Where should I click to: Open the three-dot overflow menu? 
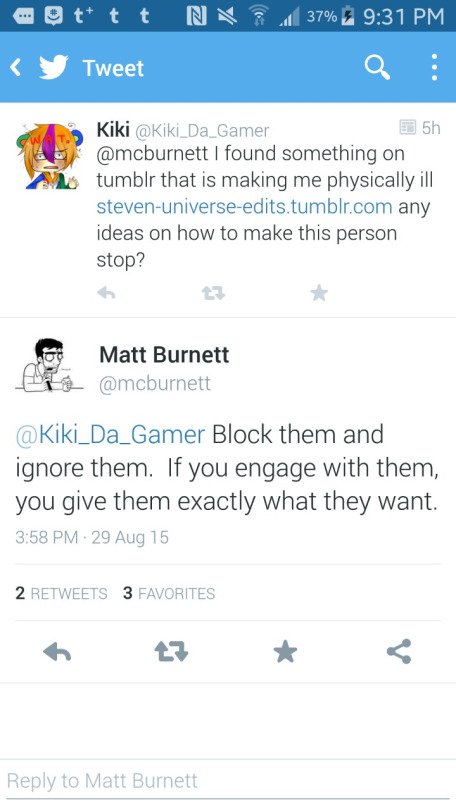click(434, 67)
